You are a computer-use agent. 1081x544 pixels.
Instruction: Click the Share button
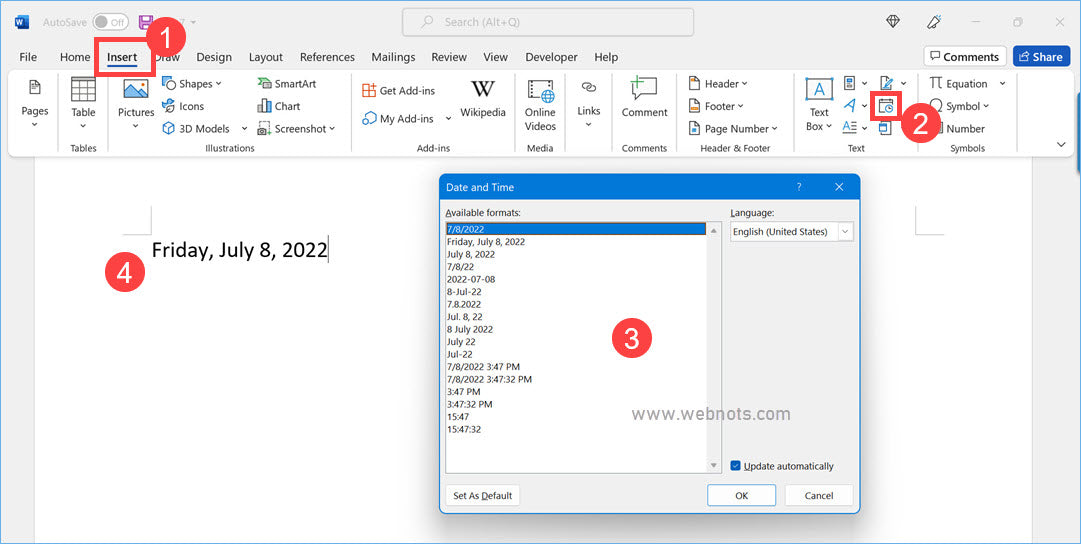coord(1041,57)
